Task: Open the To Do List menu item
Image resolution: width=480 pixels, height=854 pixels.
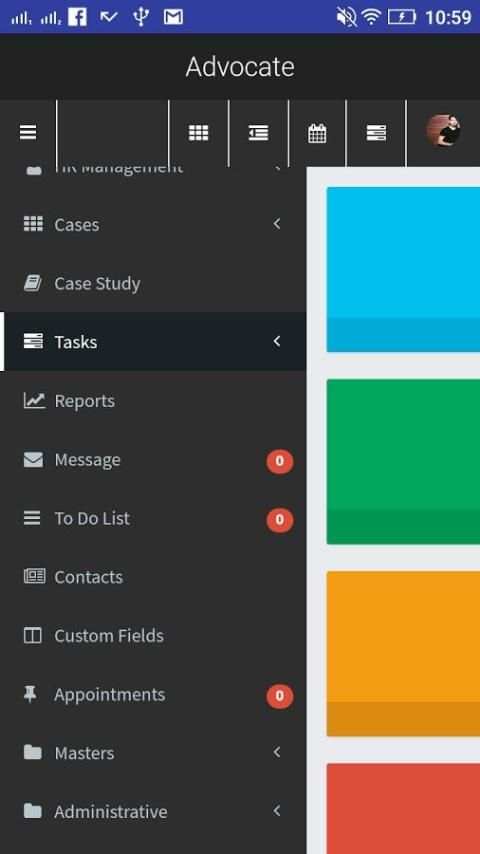Action: [153, 518]
